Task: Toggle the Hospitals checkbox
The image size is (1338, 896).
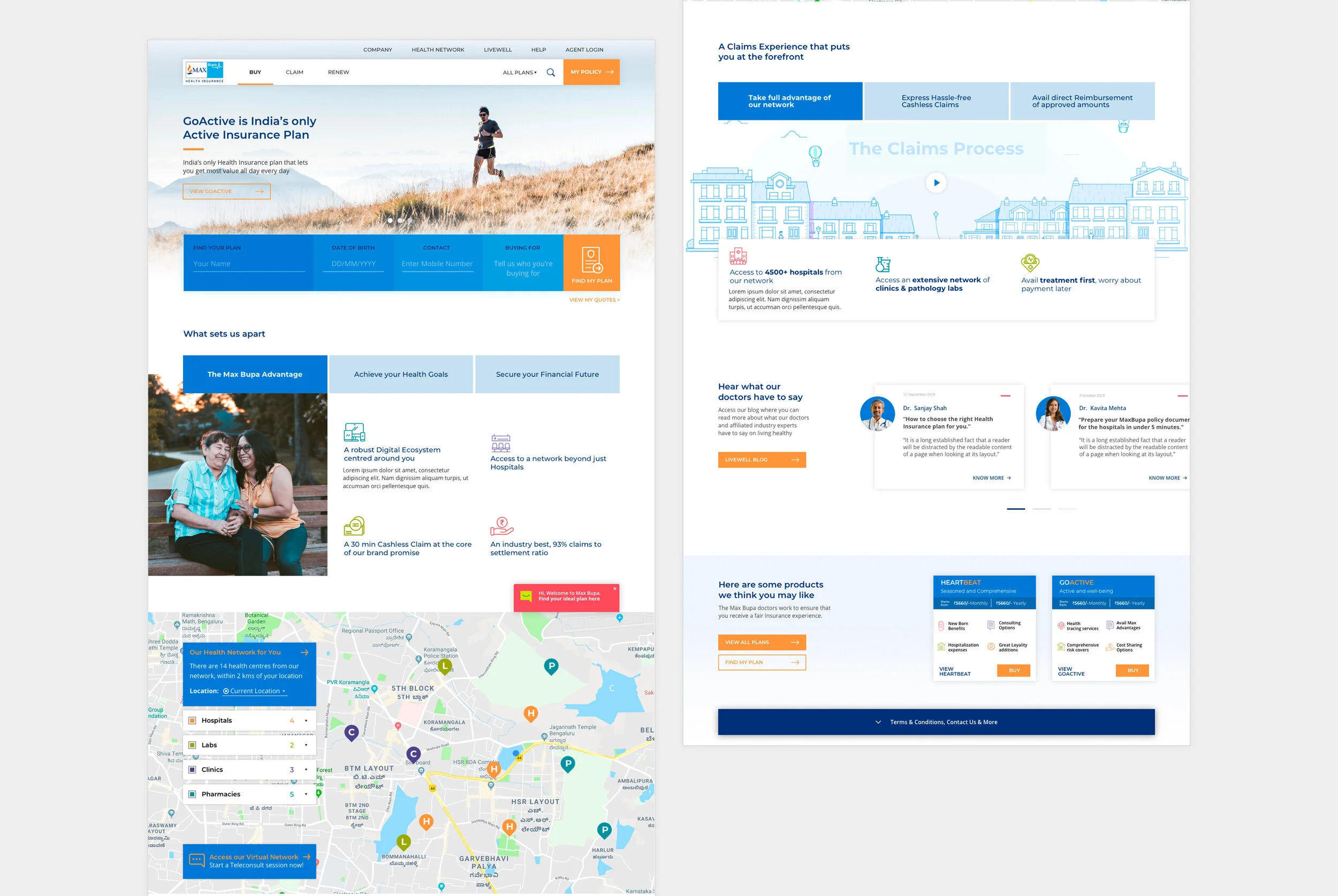Action: click(193, 721)
